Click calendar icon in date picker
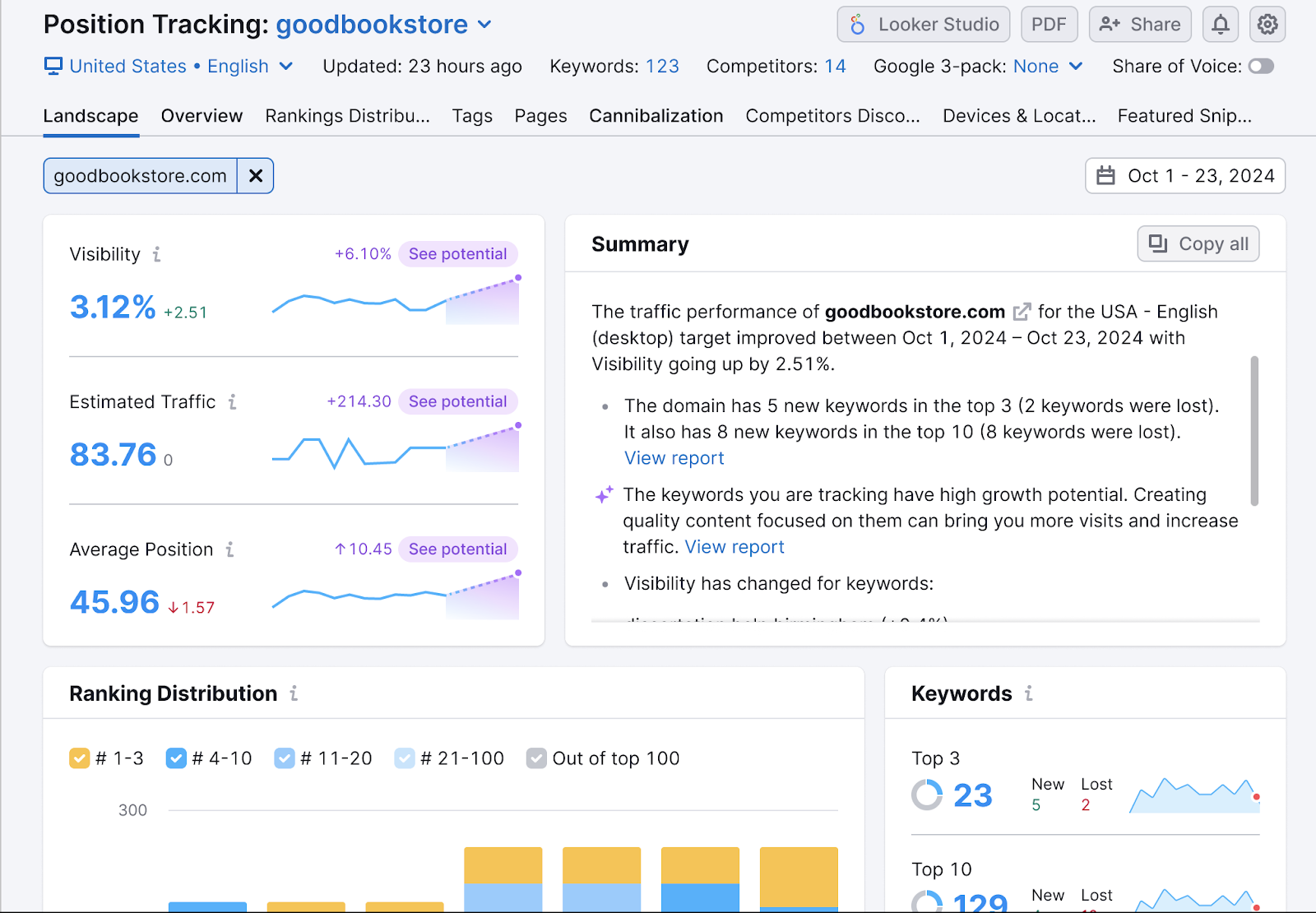 (1106, 176)
